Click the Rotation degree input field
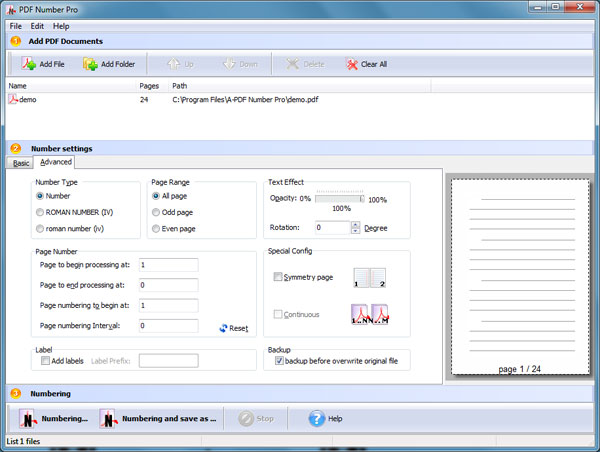Screen dimensions: 600x452 (333, 228)
